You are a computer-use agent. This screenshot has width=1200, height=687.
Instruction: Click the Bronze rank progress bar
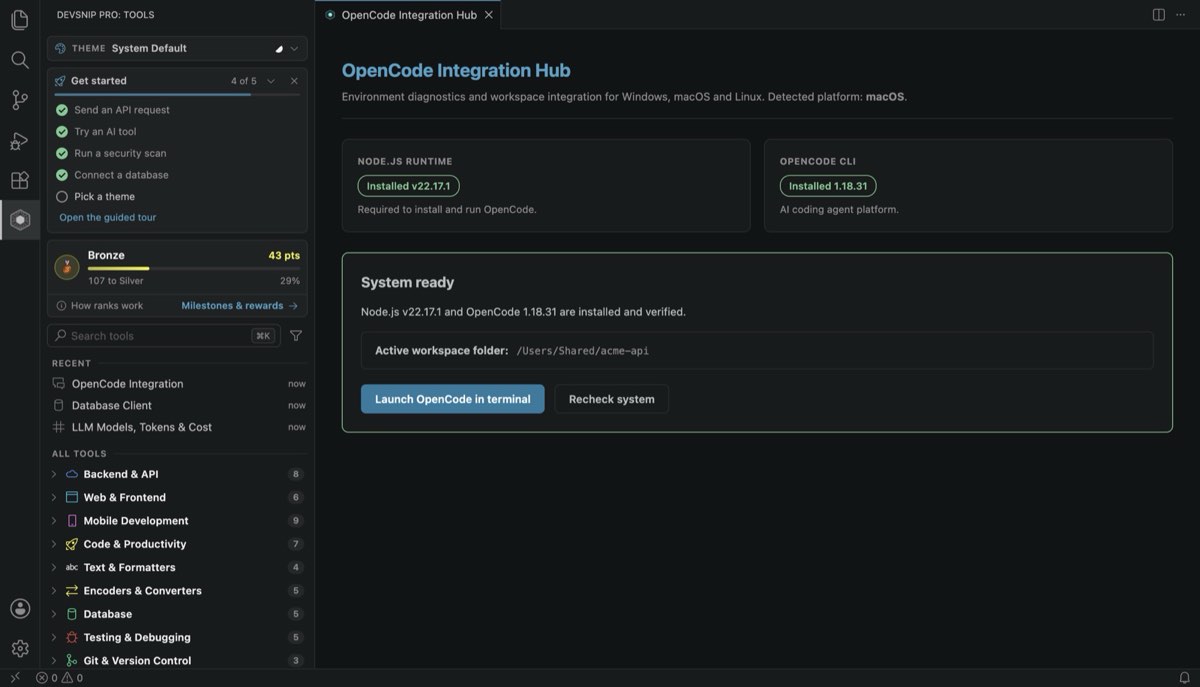click(194, 268)
